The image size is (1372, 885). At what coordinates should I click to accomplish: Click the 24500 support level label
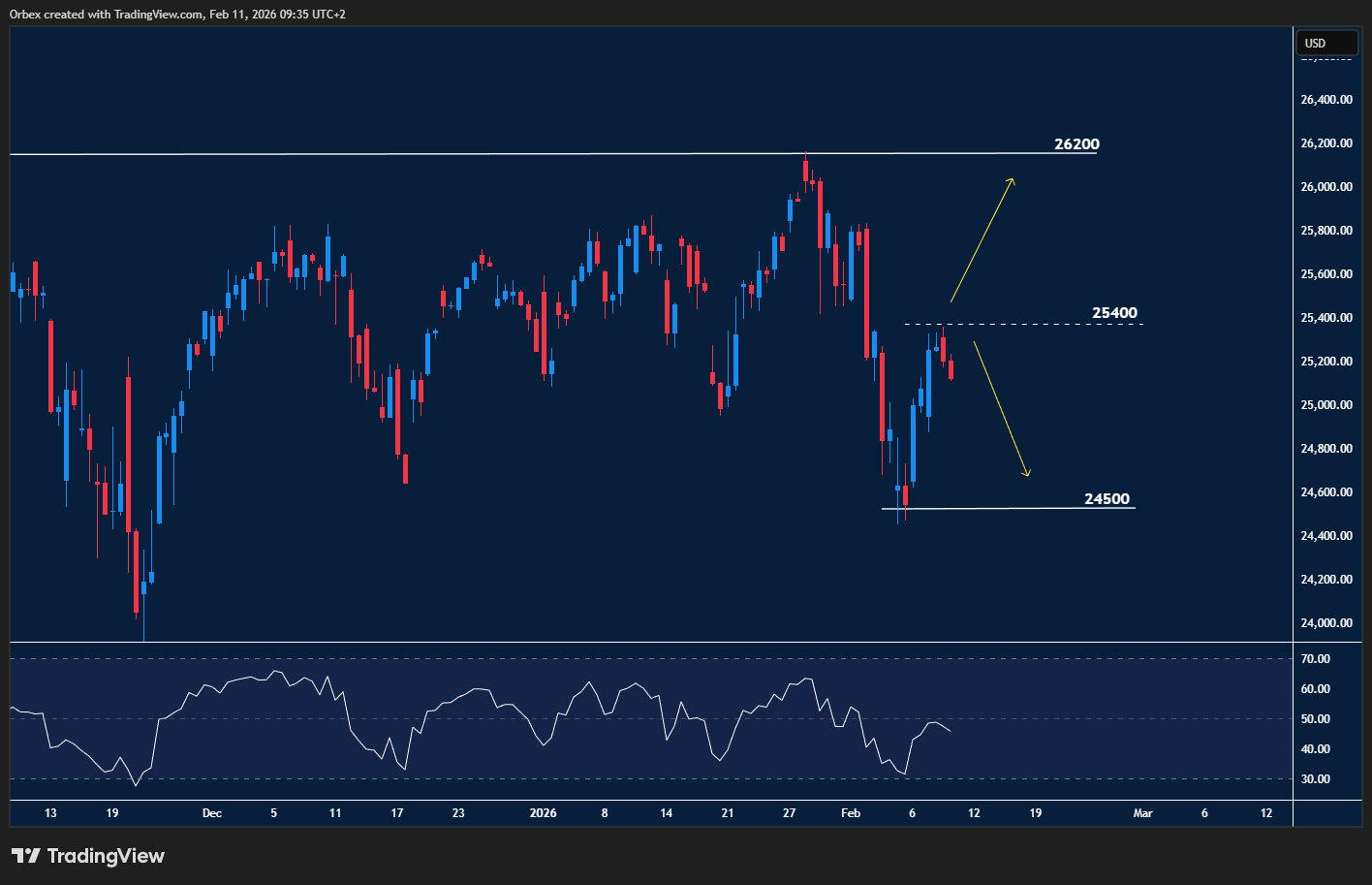click(1106, 498)
